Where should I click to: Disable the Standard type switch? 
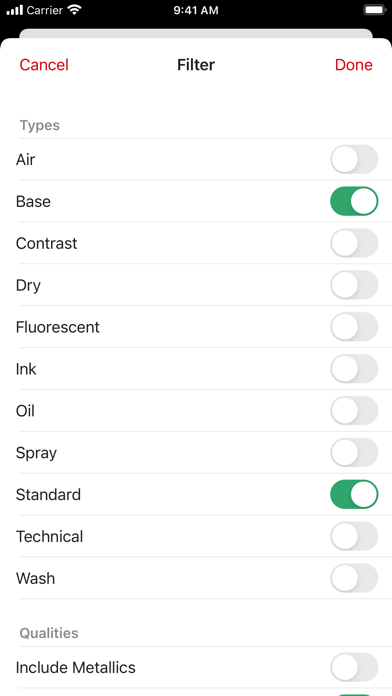point(354,494)
